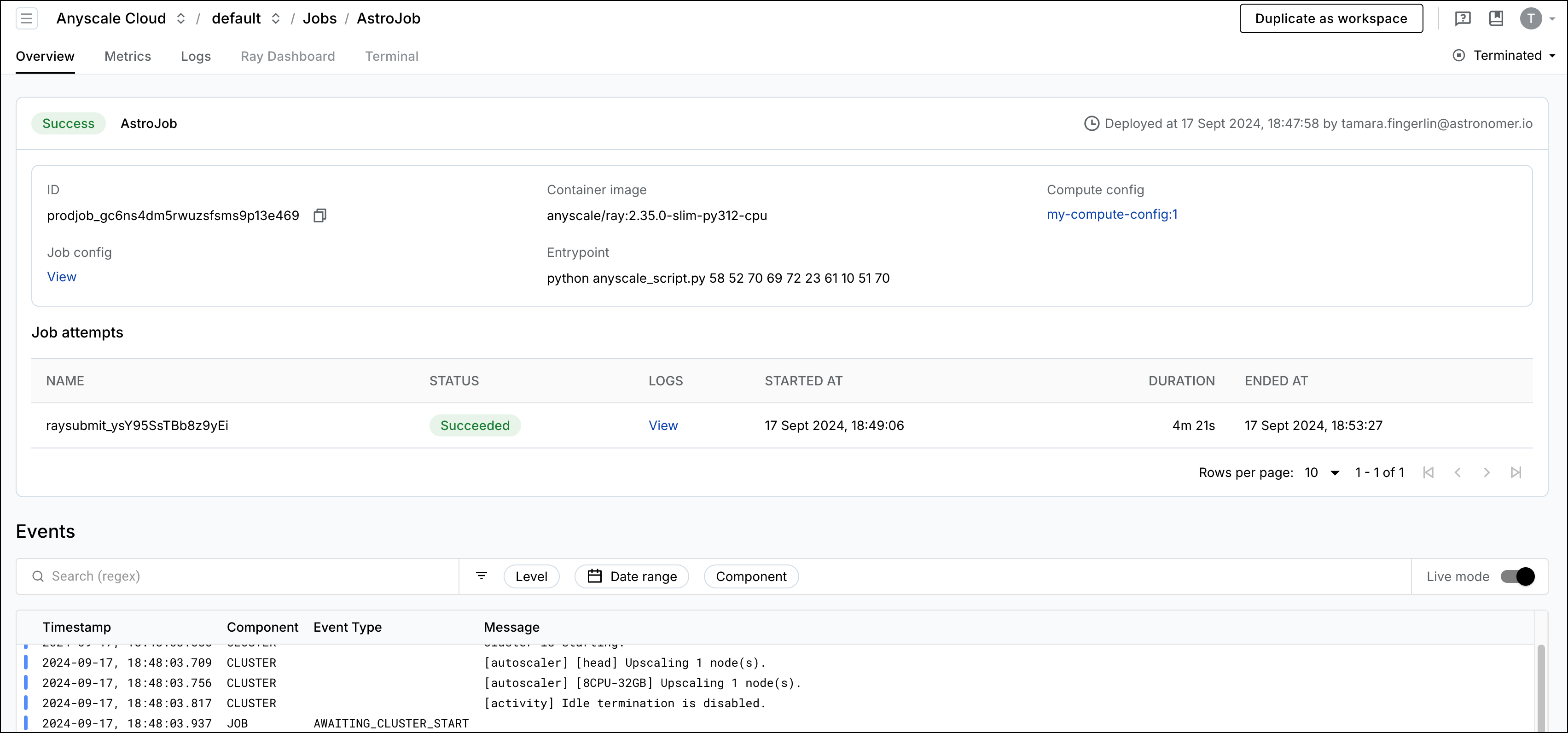Open the hamburger navigation menu
The image size is (1568, 733).
(27, 18)
